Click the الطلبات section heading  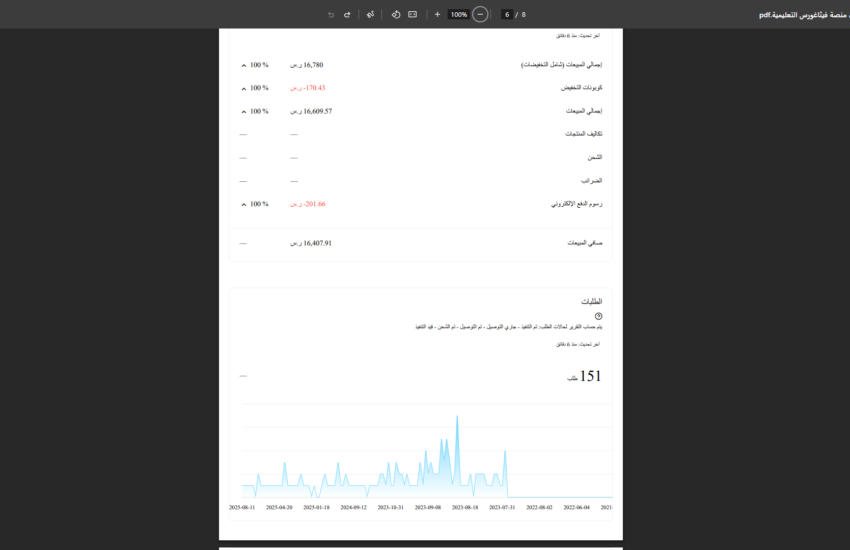tap(591, 301)
